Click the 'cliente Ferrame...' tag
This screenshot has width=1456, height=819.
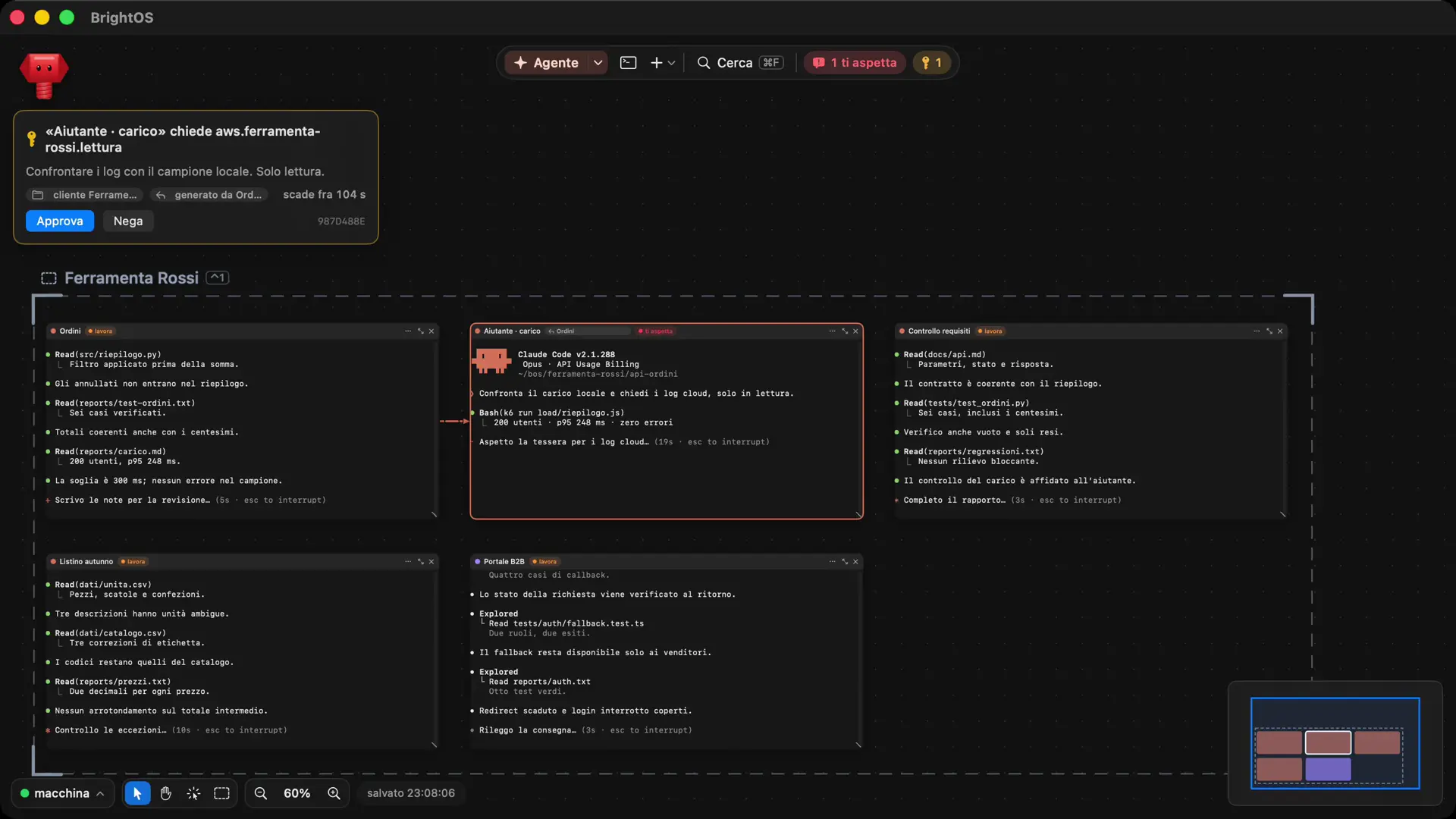coord(86,195)
